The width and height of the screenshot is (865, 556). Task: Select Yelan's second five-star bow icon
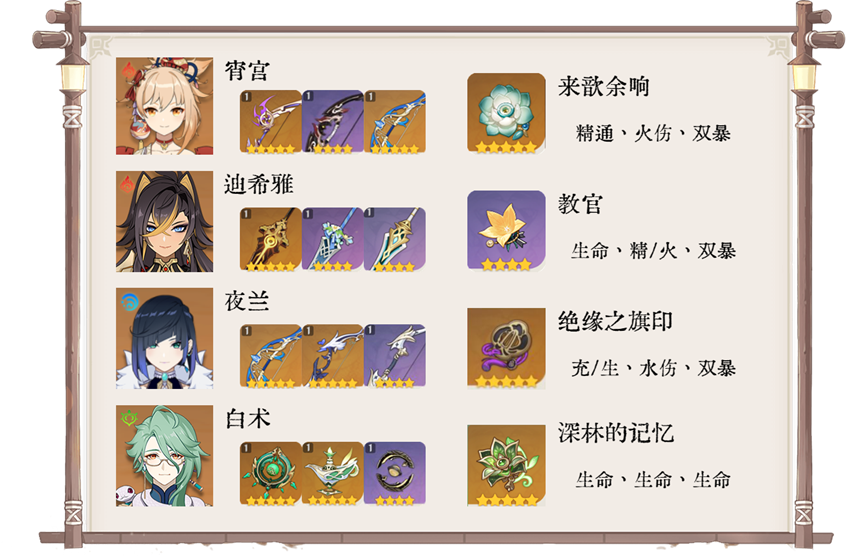click(333, 356)
